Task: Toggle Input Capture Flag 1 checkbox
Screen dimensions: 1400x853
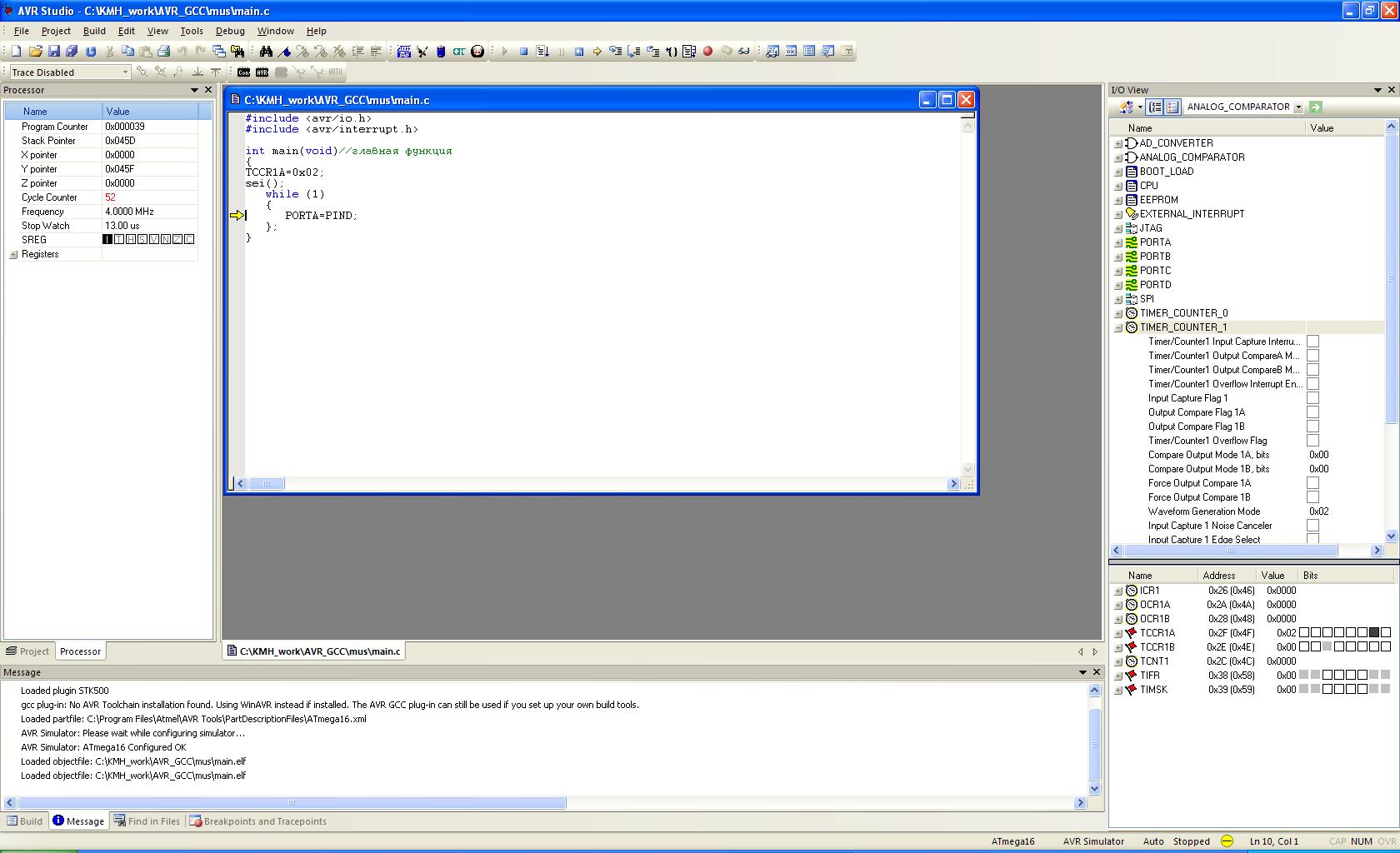Action: click(1312, 398)
